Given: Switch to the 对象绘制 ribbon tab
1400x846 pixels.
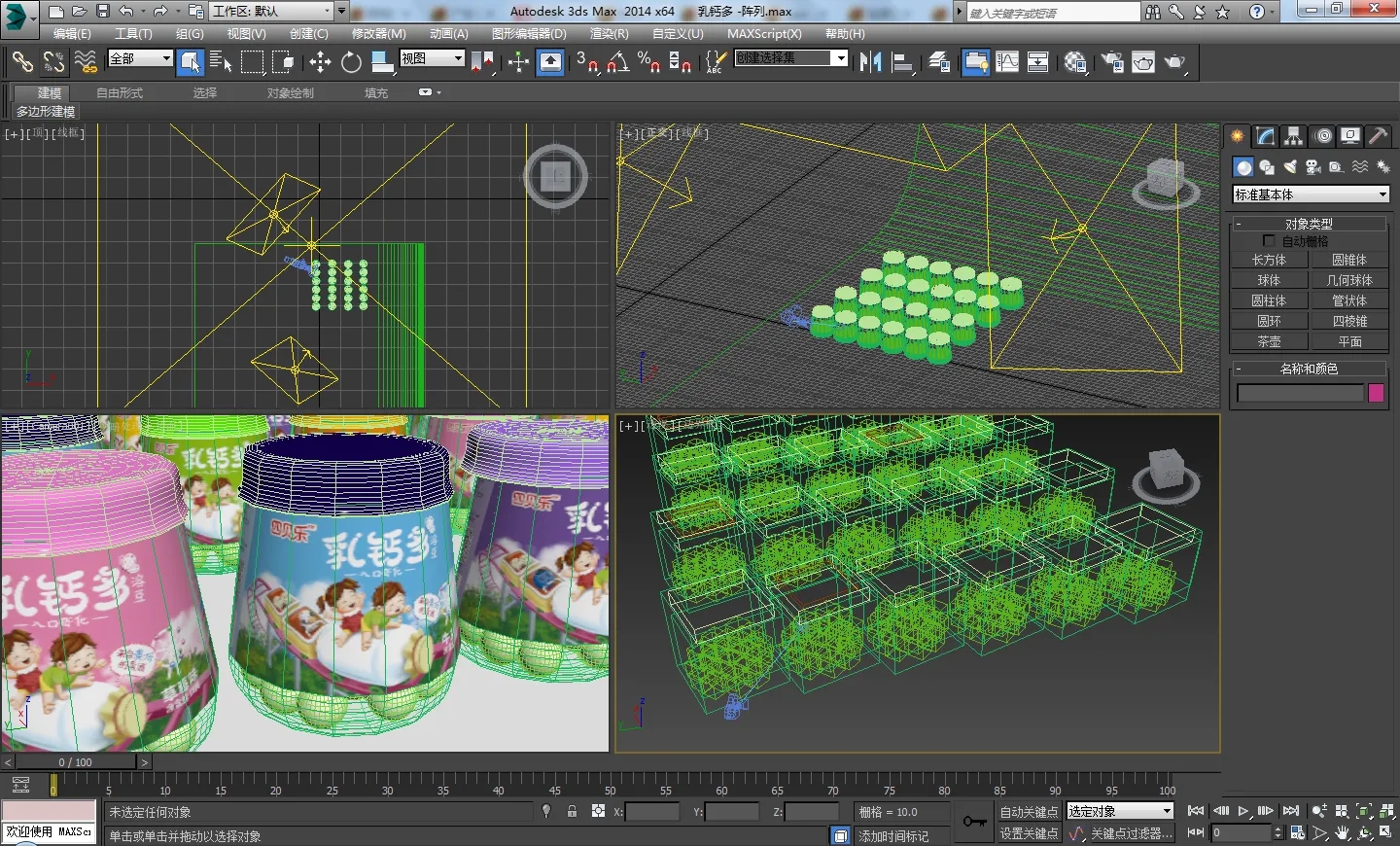Looking at the screenshot, I should point(291,93).
